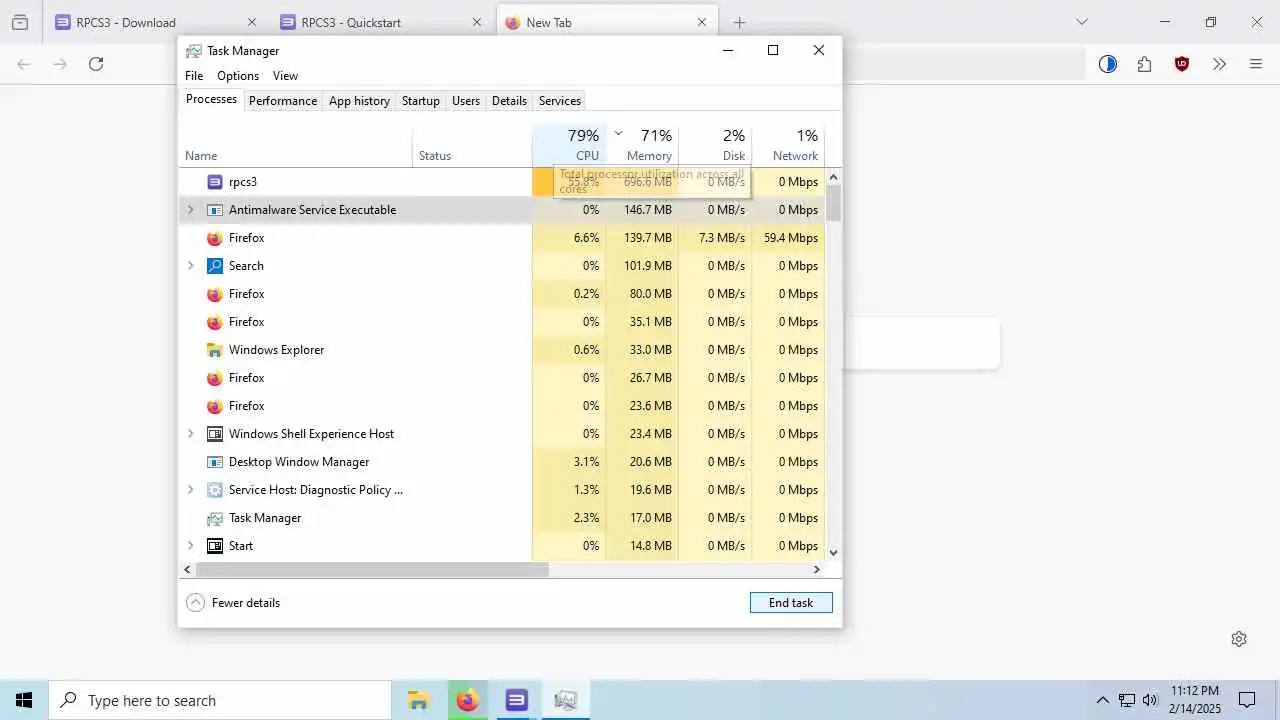Image resolution: width=1280 pixels, height=720 pixels.
Task: Click the taskbar search box
Action: coord(220,700)
